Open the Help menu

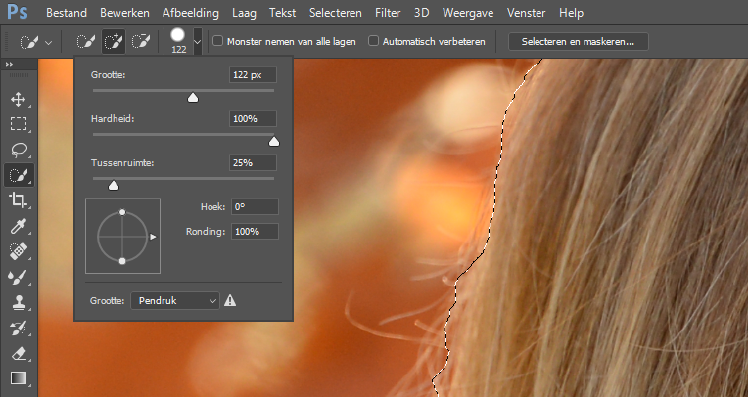[571, 13]
